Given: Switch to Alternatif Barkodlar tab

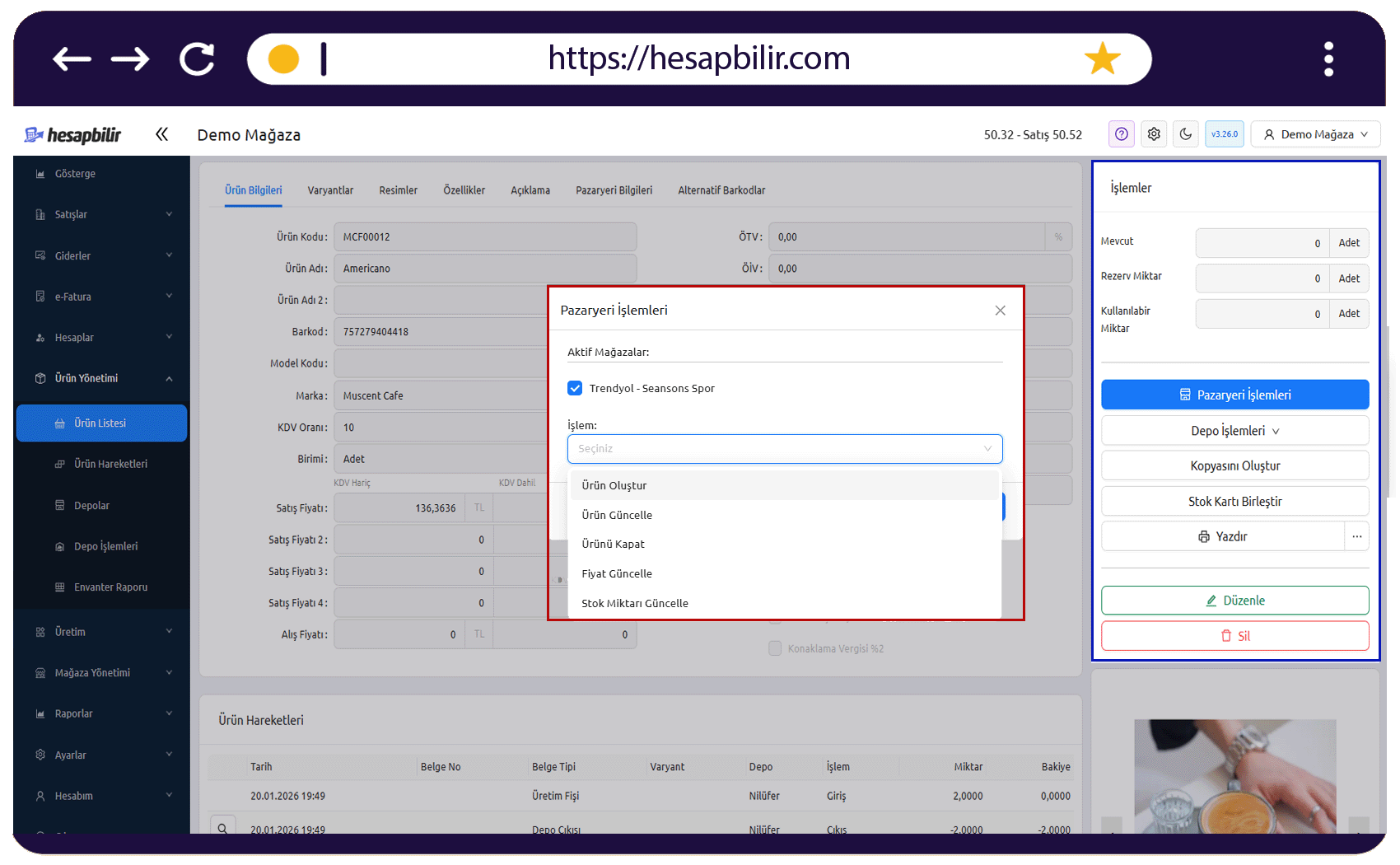Looking at the screenshot, I should click(x=721, y=190).
